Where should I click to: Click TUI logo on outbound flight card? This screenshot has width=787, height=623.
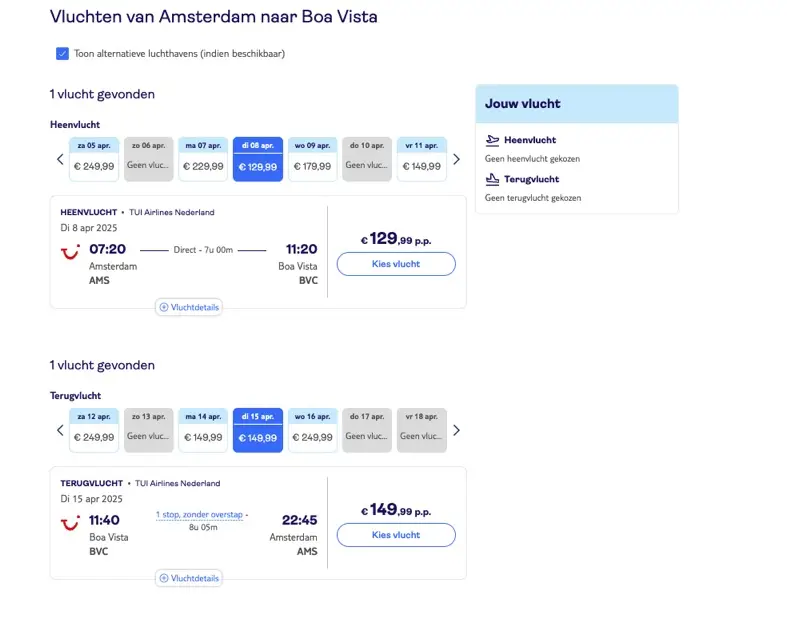[x=70, y=252]
